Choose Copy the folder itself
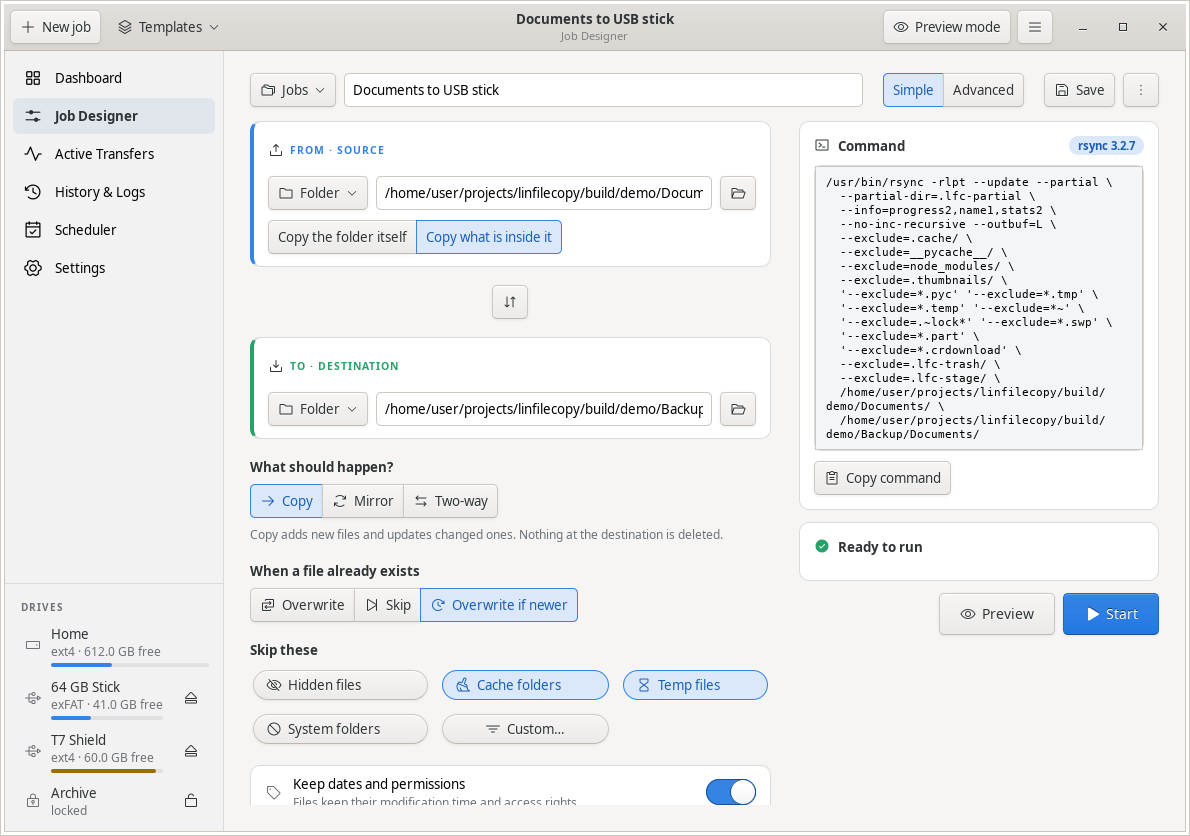 click(x=342, y=237)
